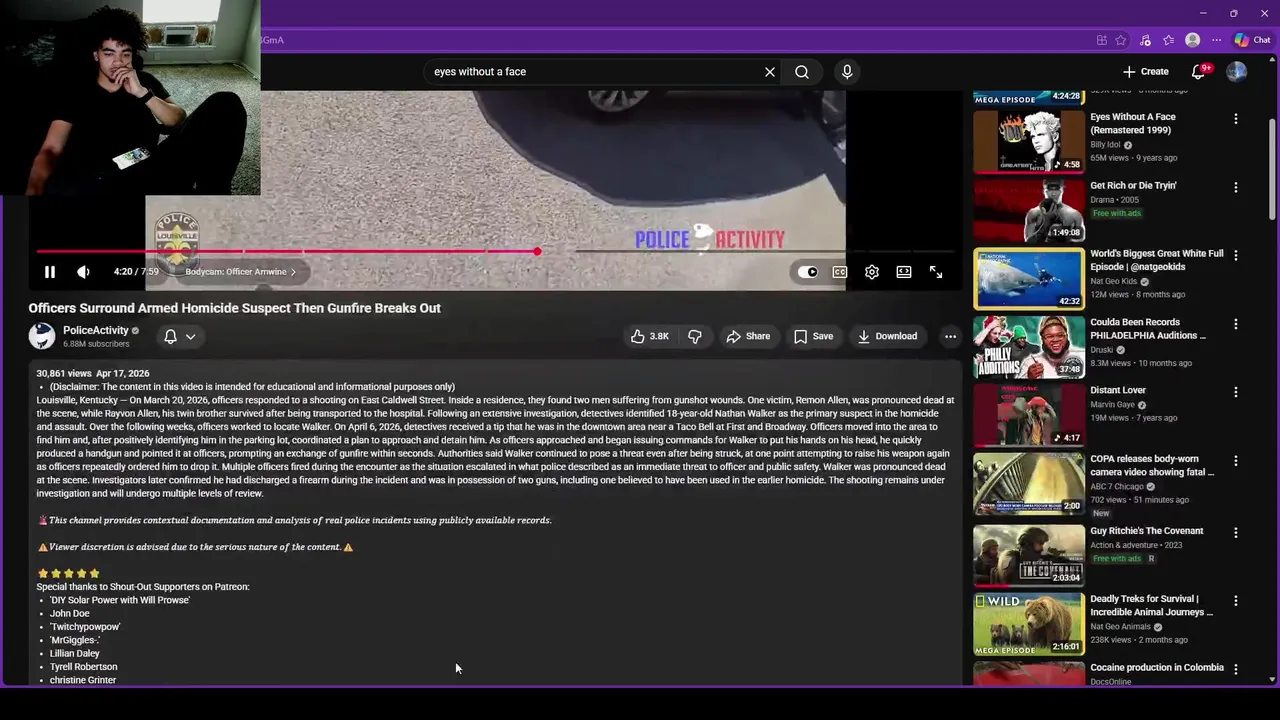The image size is (1280, 720).
Task: Open options for Great White Full Episode
Action: pos(1236,255)
